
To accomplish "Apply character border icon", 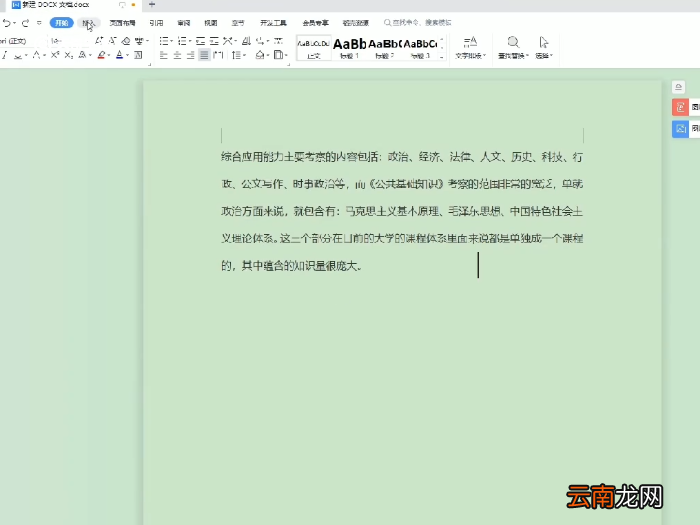I will 138,55.
